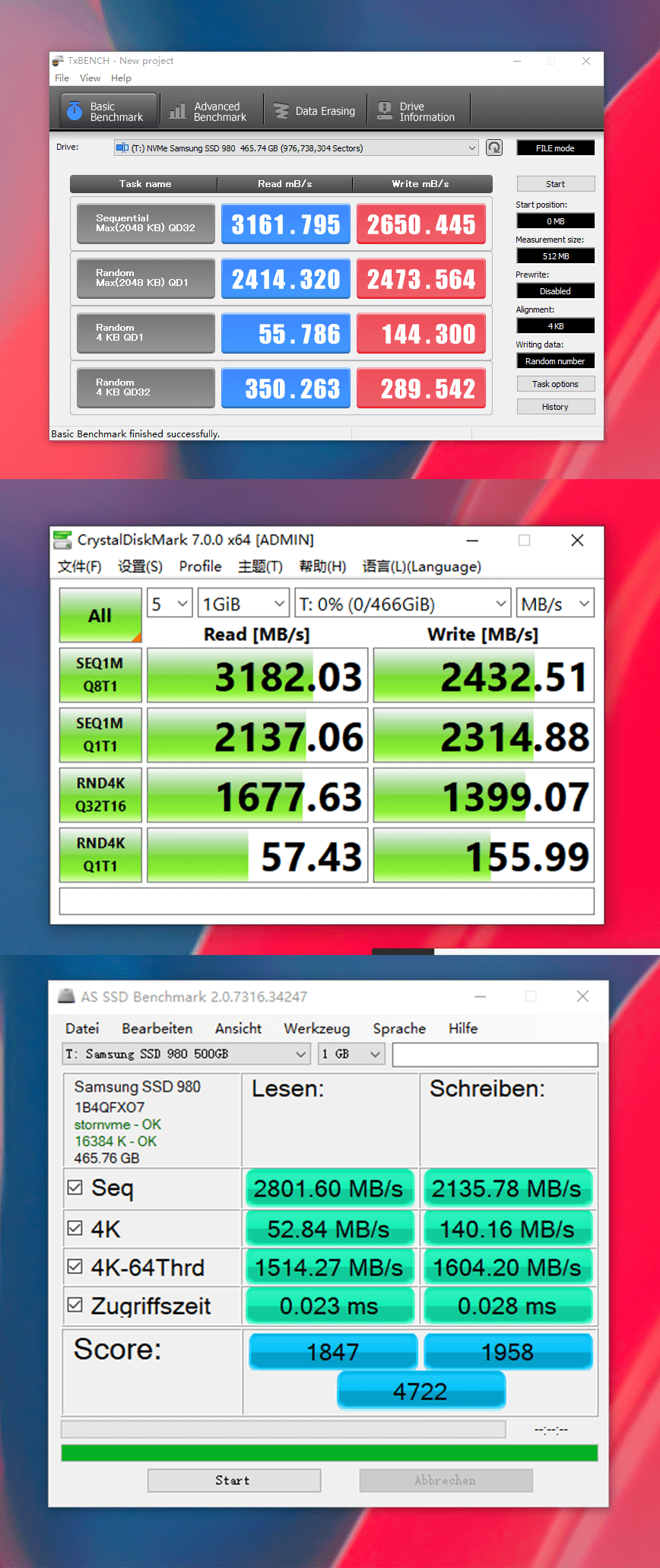Open the TxBENCH View menu
Image resolution: width=660 pixels, height=1568 pixels.
[90, 78]
